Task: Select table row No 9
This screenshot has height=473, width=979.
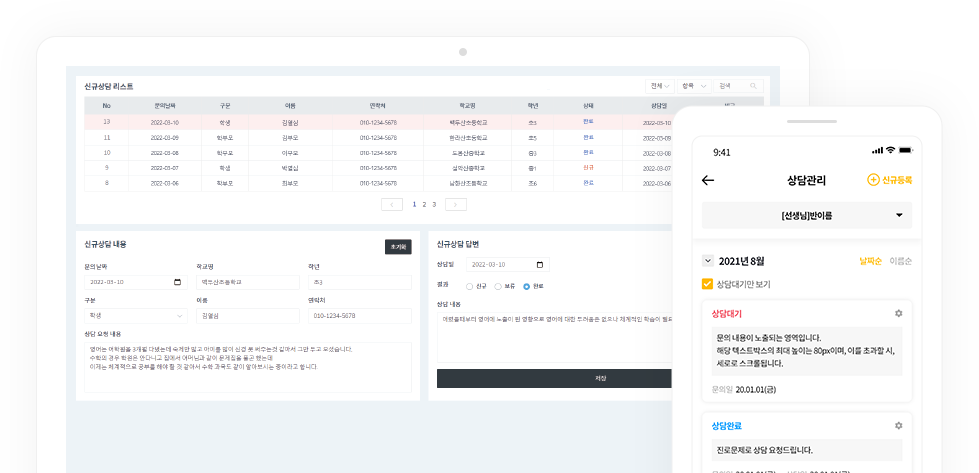Action: tap(378, 168)
